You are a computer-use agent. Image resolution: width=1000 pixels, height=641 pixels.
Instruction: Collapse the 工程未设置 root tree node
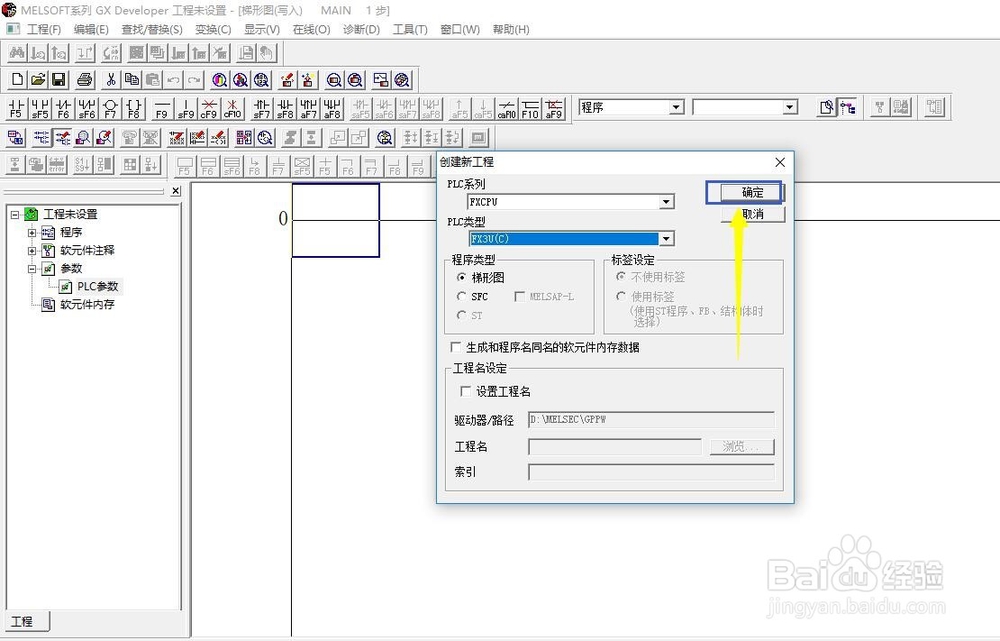15,215
